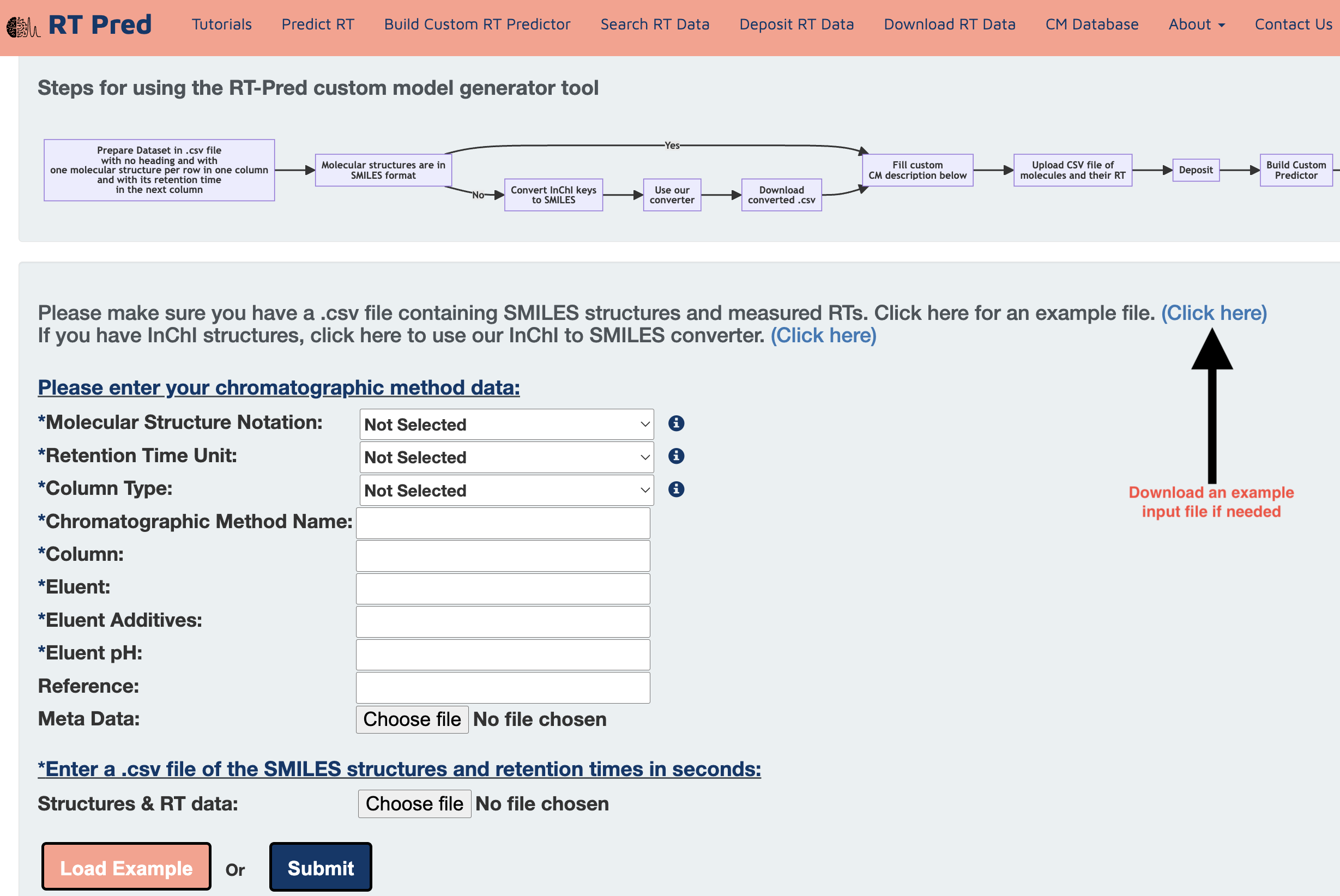Expand the Retention Time Unit dropdown
Screen dimensions: 1340x896
click(x=506, y=457)
